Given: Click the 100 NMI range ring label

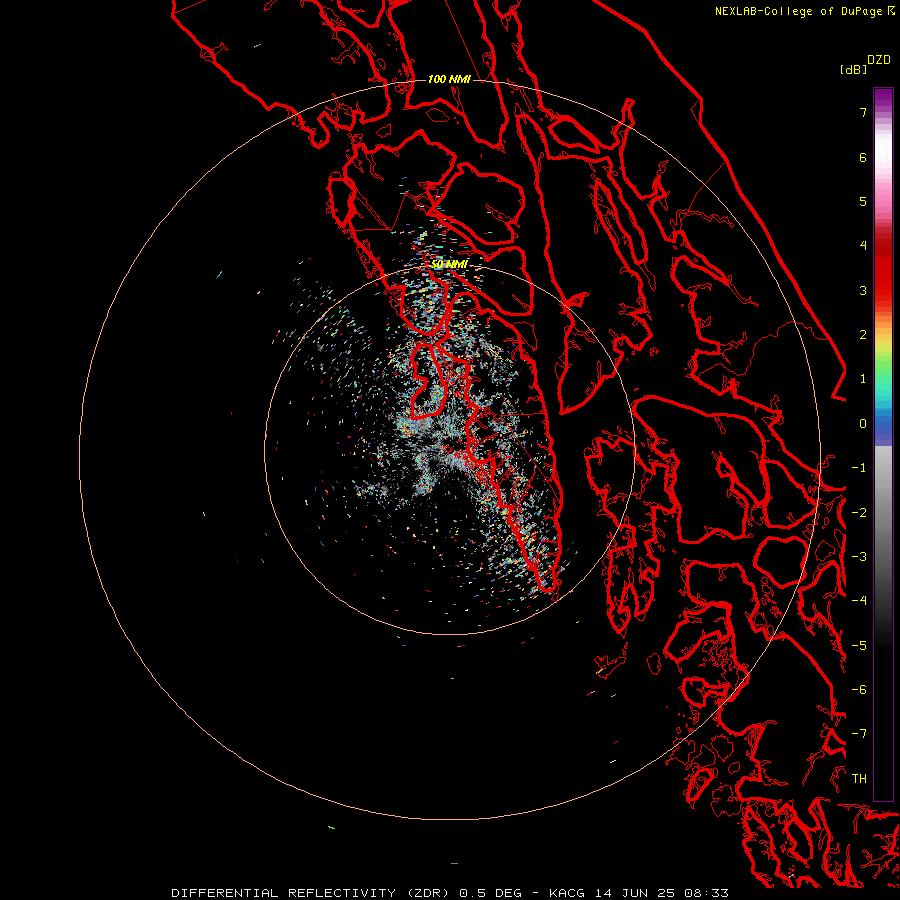Looking at the screenshot, I should point(449,79).
